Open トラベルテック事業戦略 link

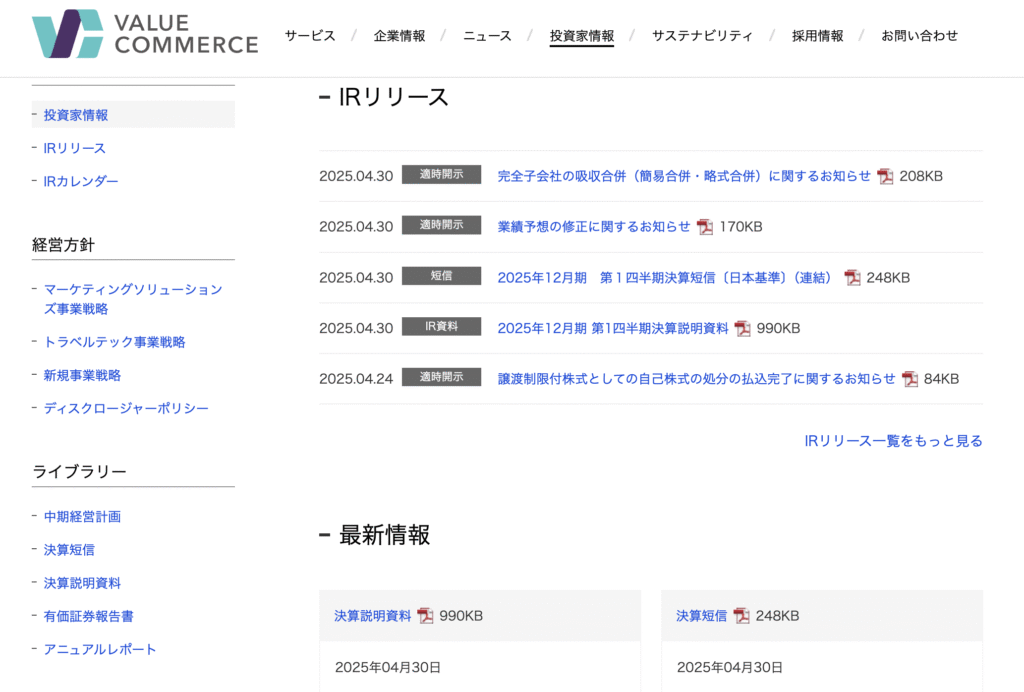(114, 342)
